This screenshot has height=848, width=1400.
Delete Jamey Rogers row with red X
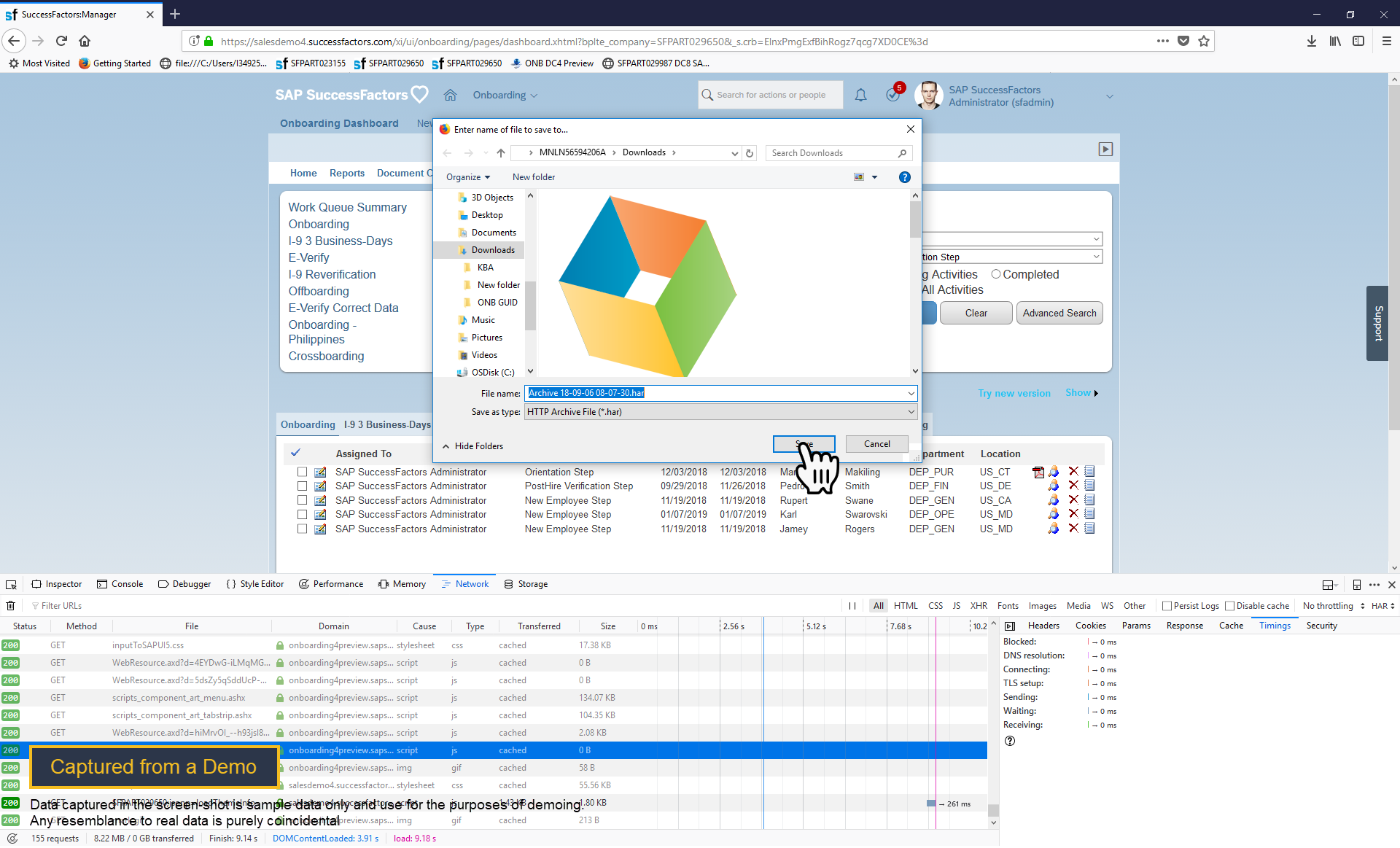pyautogui.click(x=1073, y=529)
